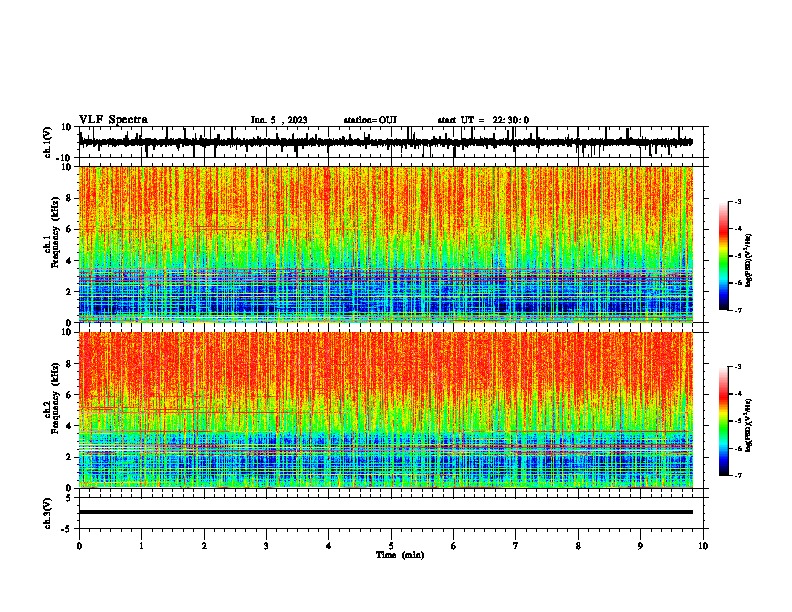Viewport: 792px width, 612px height.
Task: Click the "station=OUJ" header label
Action: point(370,120)
